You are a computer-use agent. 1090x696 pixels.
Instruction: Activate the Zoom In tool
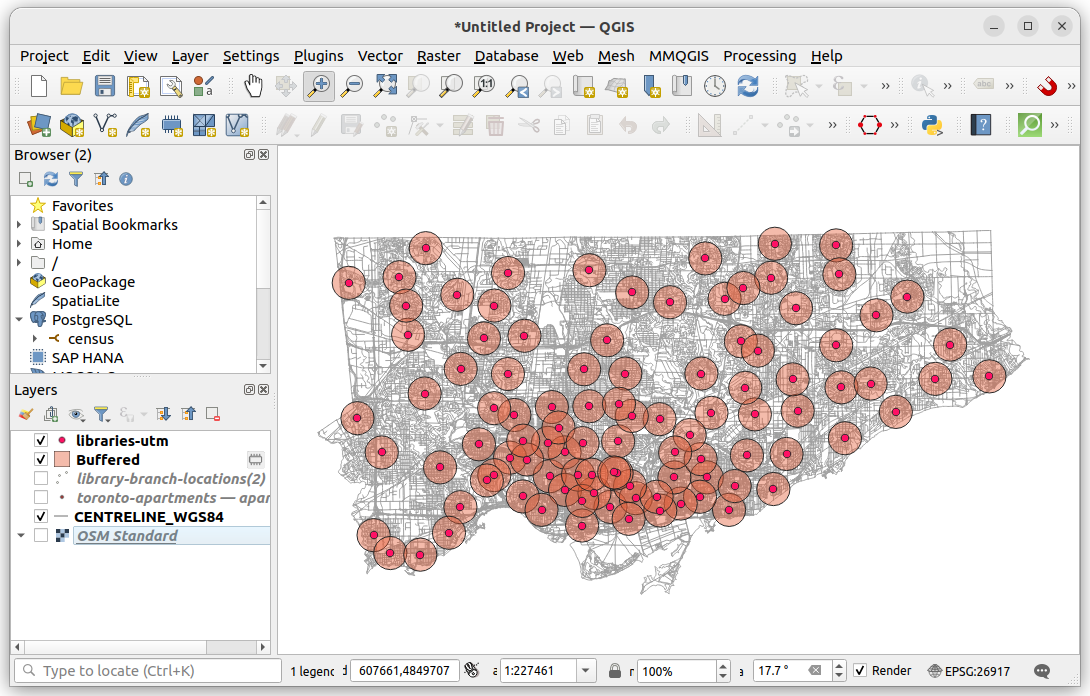(318, 87)
